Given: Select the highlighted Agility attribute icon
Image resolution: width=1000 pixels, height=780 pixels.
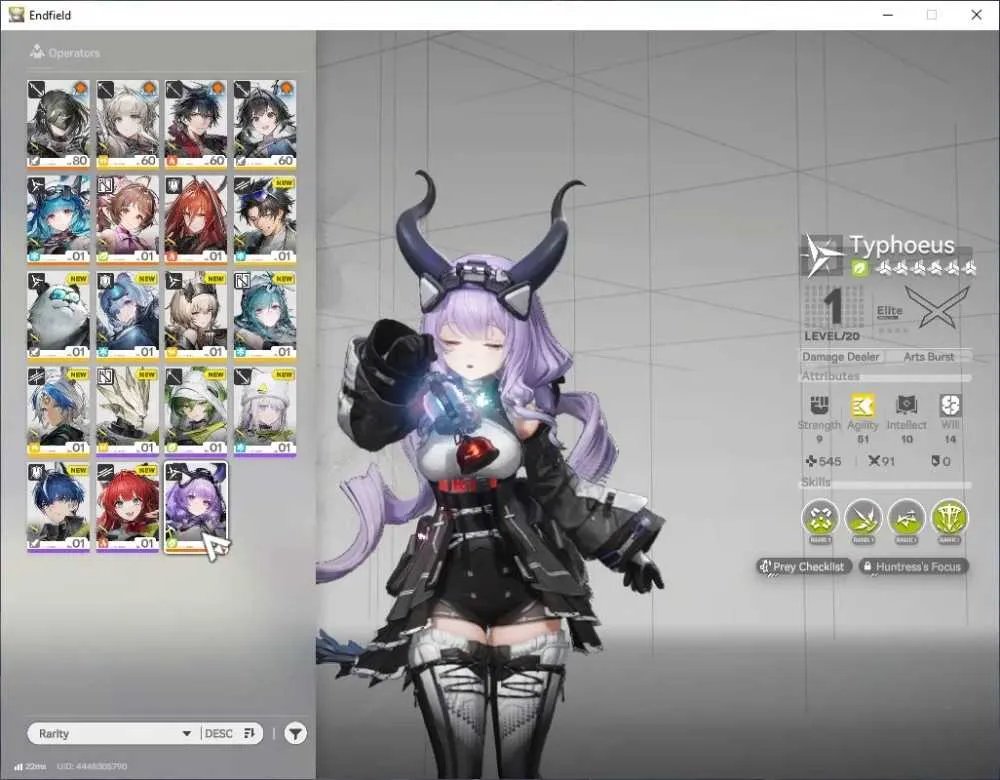Looking at the screenshot, I should (x=862, y=405).
